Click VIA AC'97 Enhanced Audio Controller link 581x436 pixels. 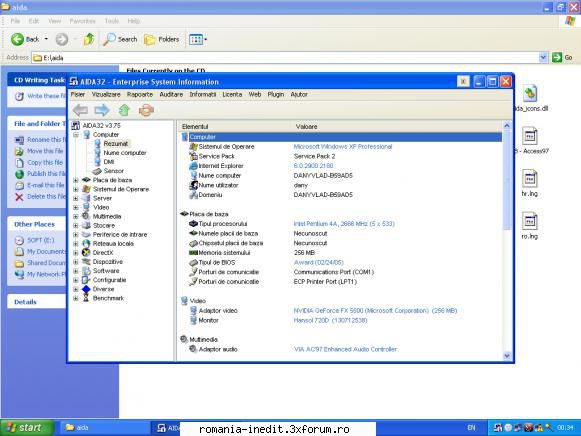tap(345, 349)
